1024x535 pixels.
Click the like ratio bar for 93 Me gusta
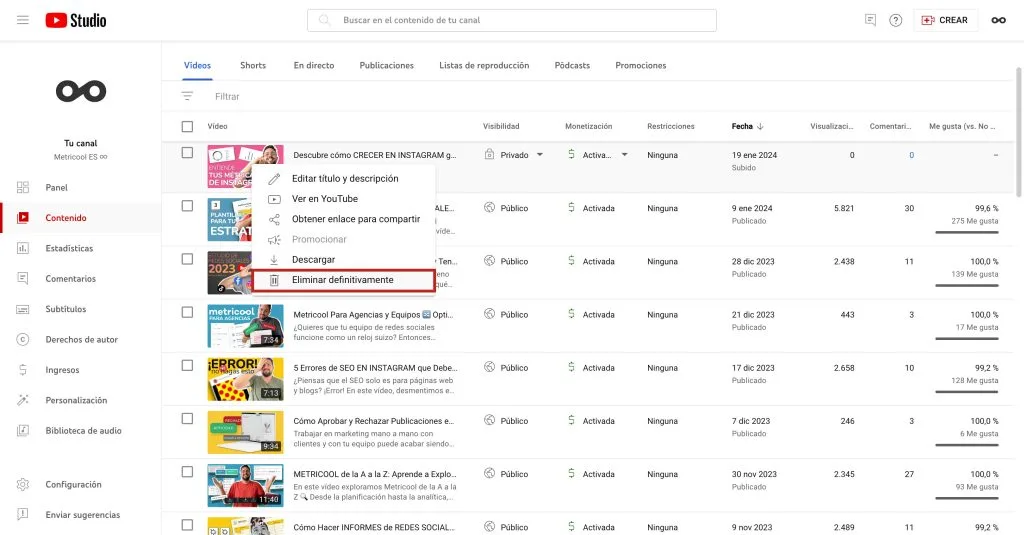pos(967,498)
